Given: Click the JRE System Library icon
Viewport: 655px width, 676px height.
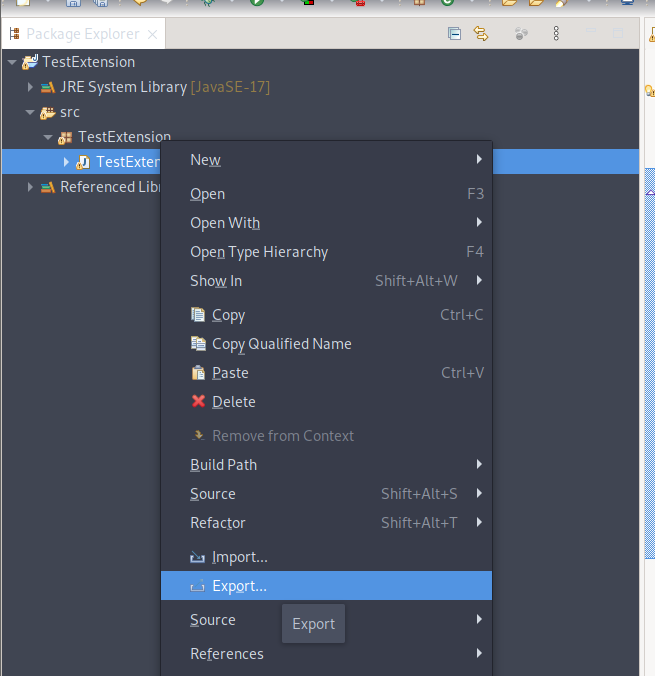Looking at the screenshot, I should click(47, 87).
